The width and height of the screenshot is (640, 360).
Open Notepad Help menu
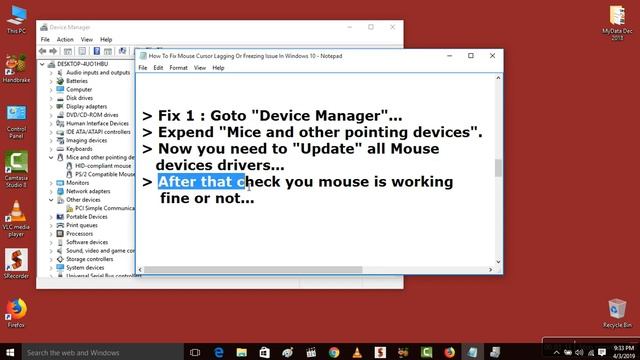tap(218, 68)
